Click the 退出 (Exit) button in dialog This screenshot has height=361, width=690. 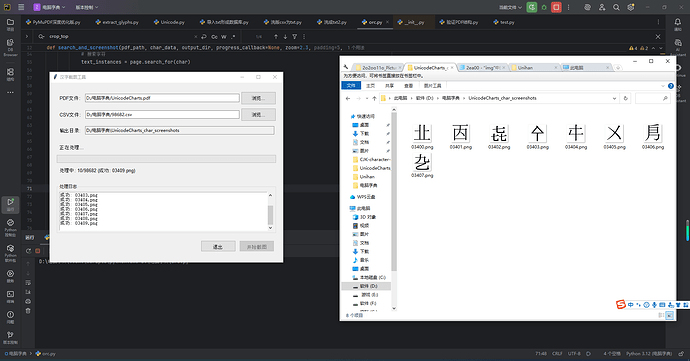tap(218, 247)
